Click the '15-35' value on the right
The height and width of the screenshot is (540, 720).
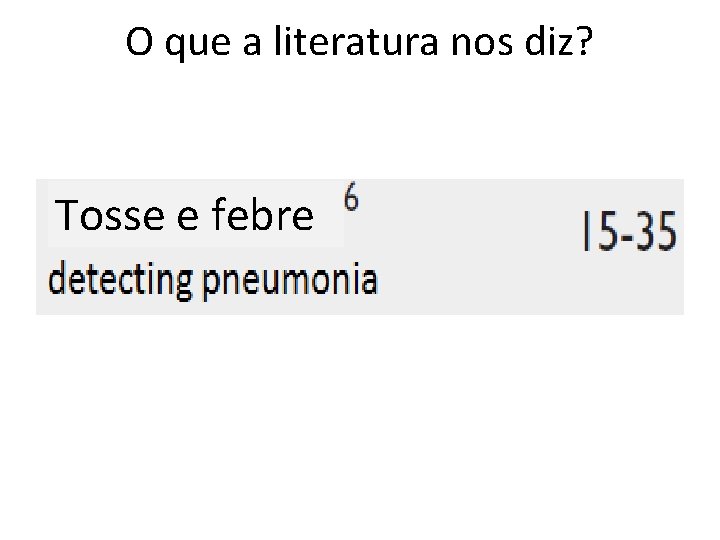pos(630,231)
